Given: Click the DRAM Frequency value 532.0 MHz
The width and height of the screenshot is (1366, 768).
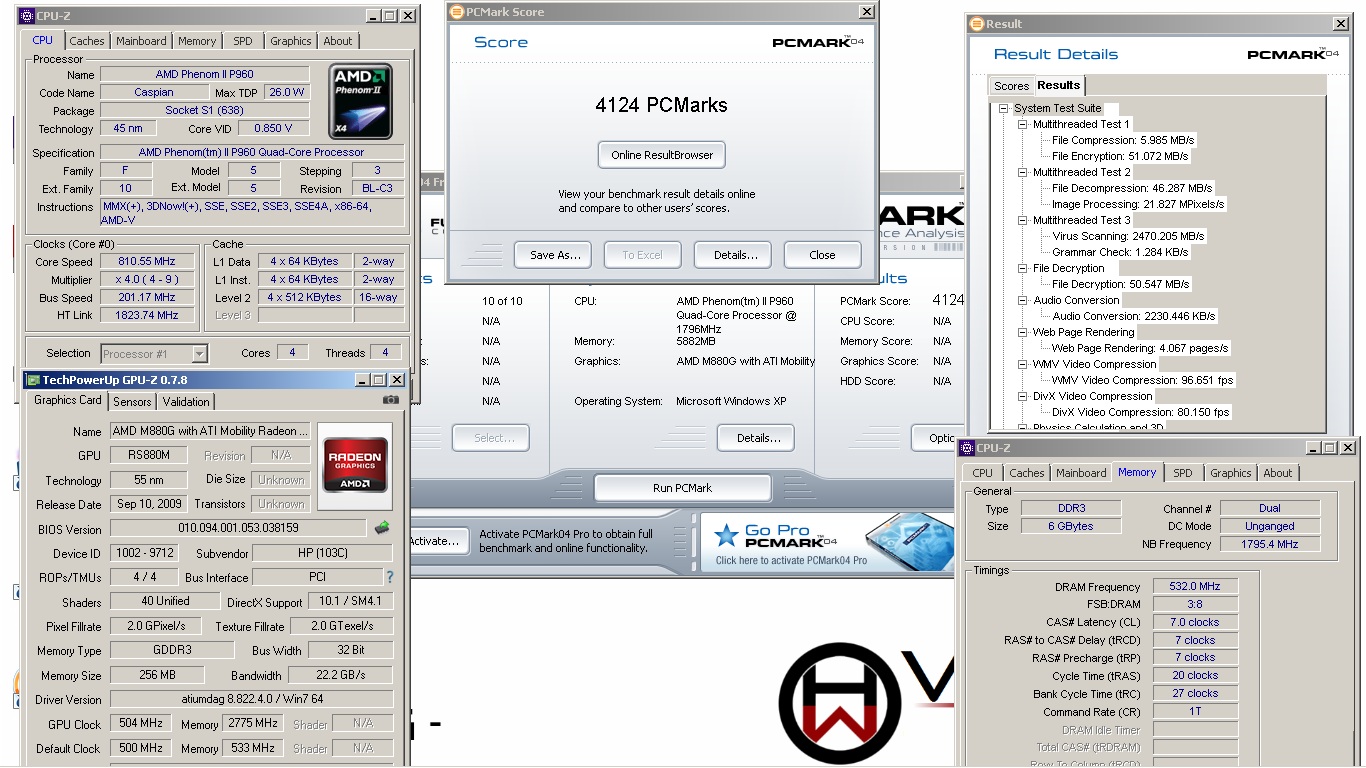Looking at the screenshot, I should [1195, 587].
